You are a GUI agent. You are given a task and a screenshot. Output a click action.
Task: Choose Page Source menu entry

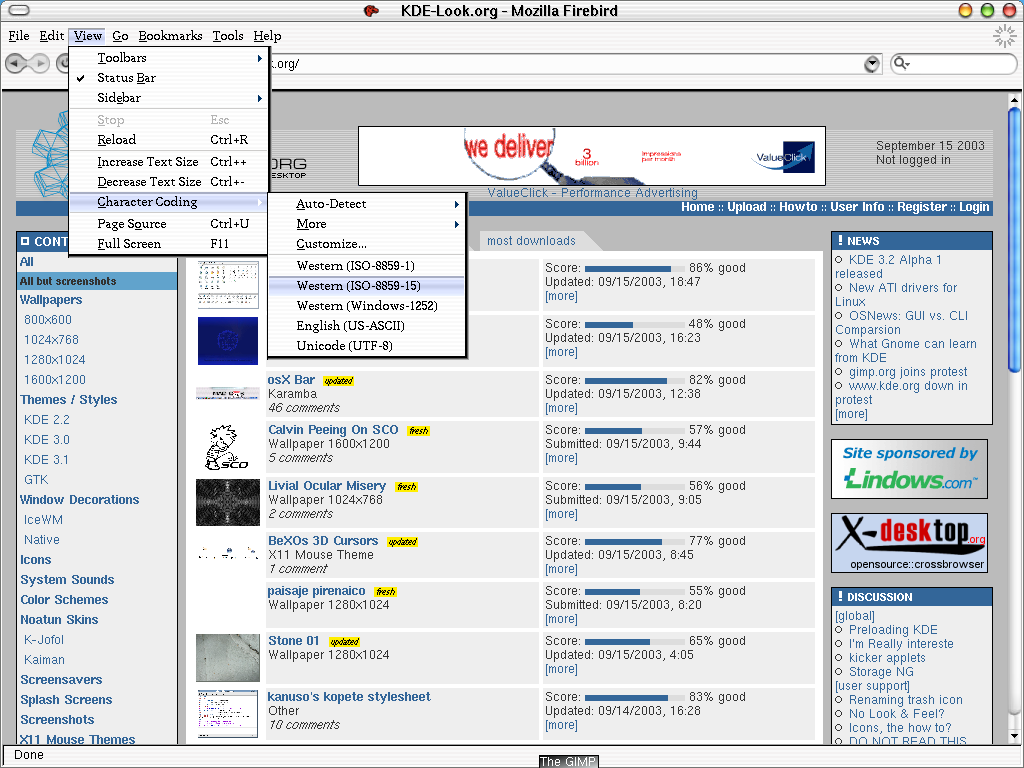168,224
